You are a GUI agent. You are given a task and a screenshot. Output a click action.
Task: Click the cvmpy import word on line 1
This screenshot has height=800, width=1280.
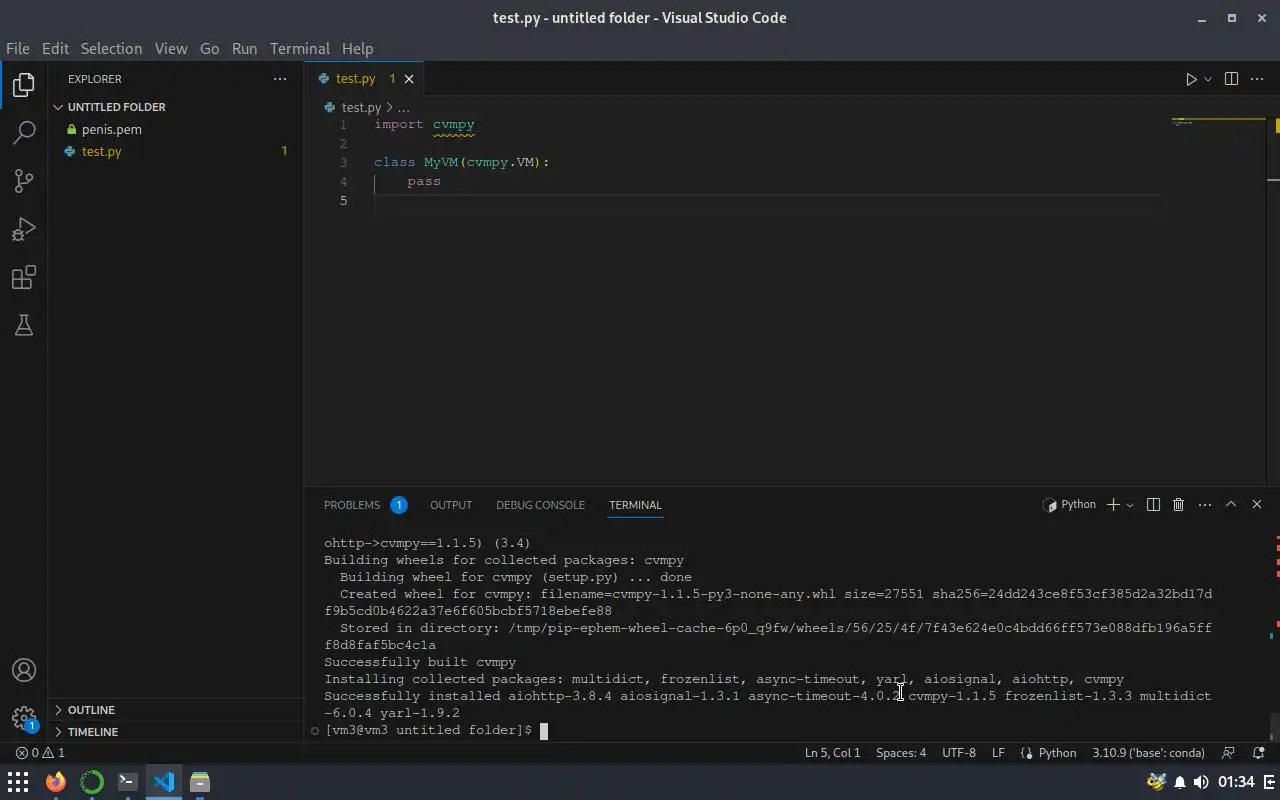(x=454, y=125)
